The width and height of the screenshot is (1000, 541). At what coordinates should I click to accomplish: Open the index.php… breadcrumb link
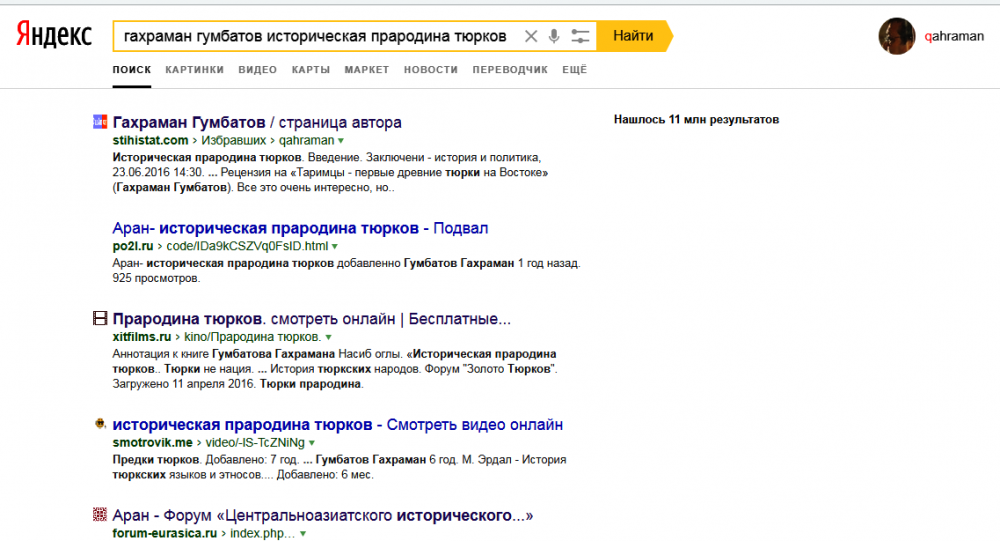pos(263,533)
